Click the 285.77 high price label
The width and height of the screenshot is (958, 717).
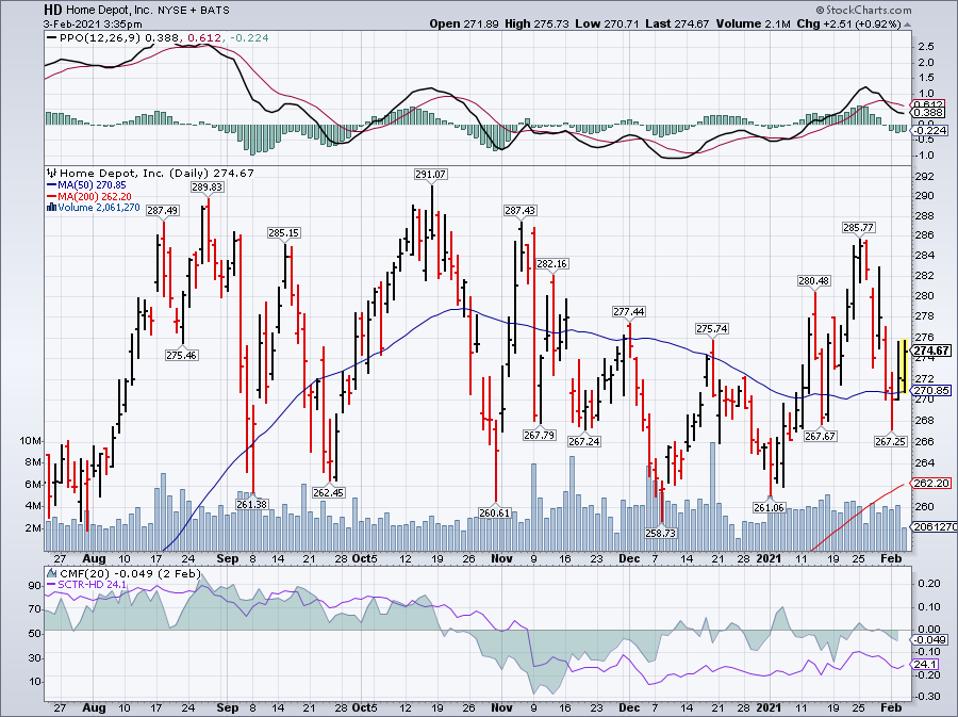[x=858, y=228]
